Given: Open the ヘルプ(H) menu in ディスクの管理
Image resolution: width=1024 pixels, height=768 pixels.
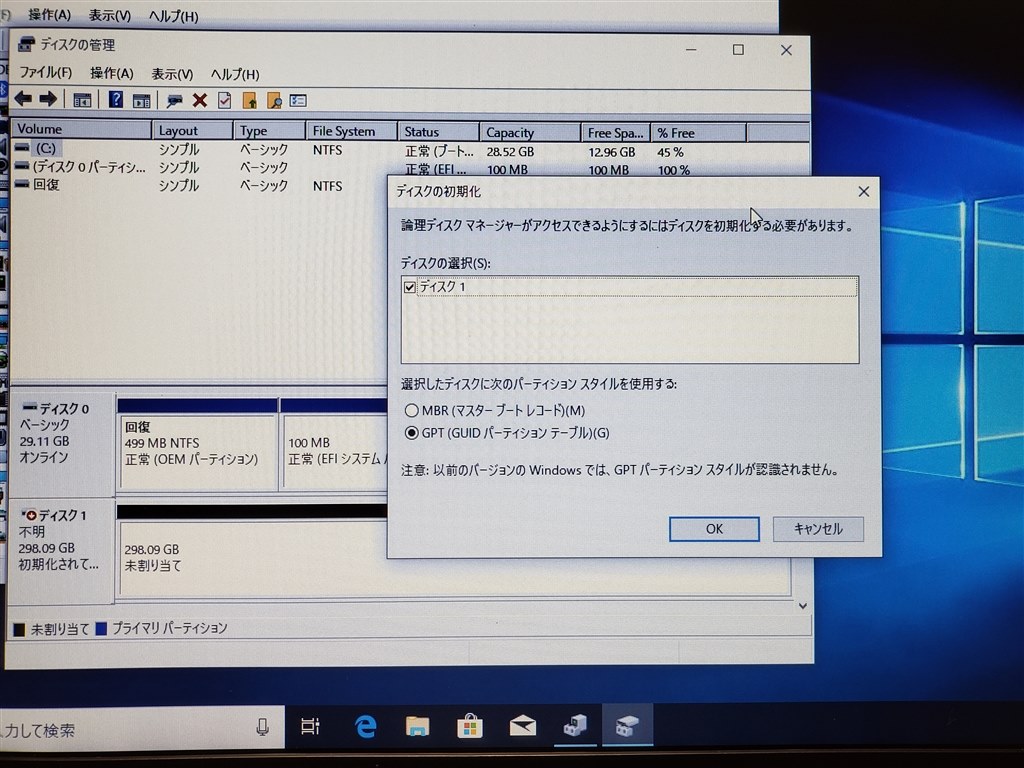Looking at the screenshot, I should tap(235, 74).
